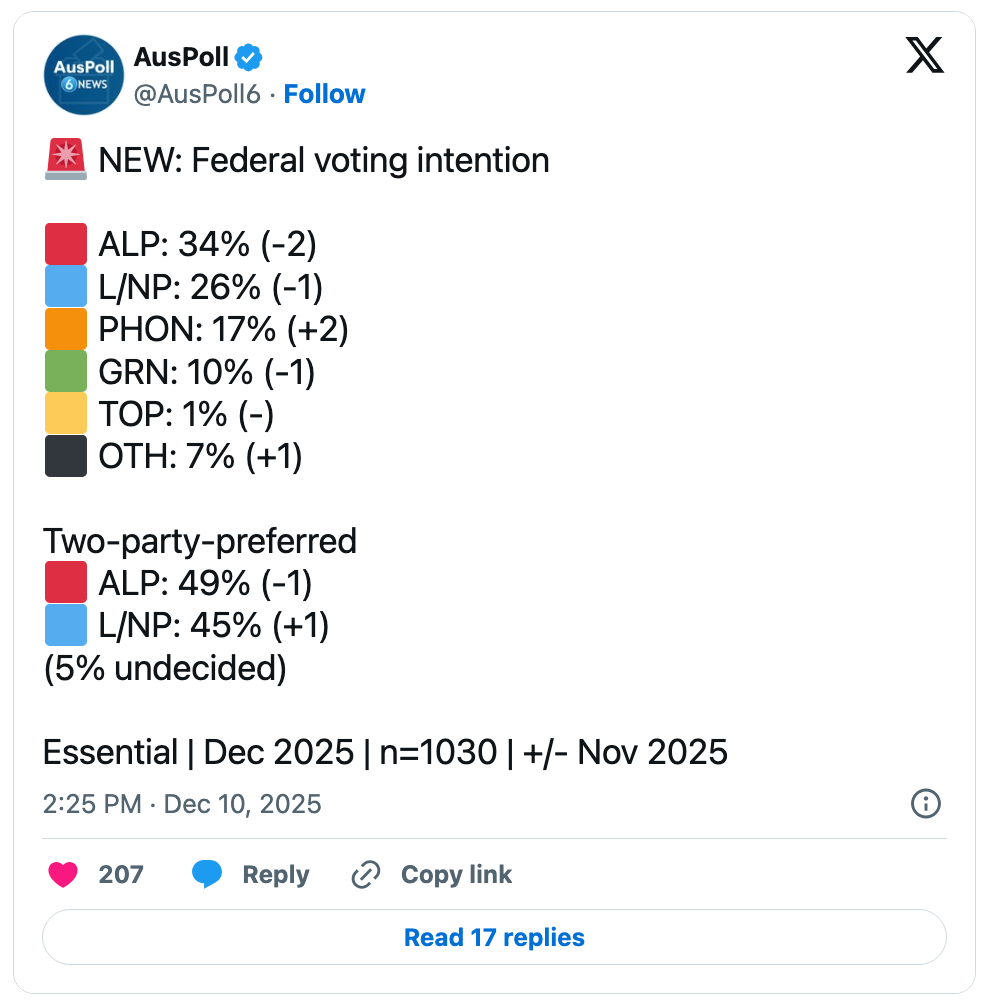Click the copy link chain icon
This screenshot has width=988, height=1001.
[x=367, y=875]
